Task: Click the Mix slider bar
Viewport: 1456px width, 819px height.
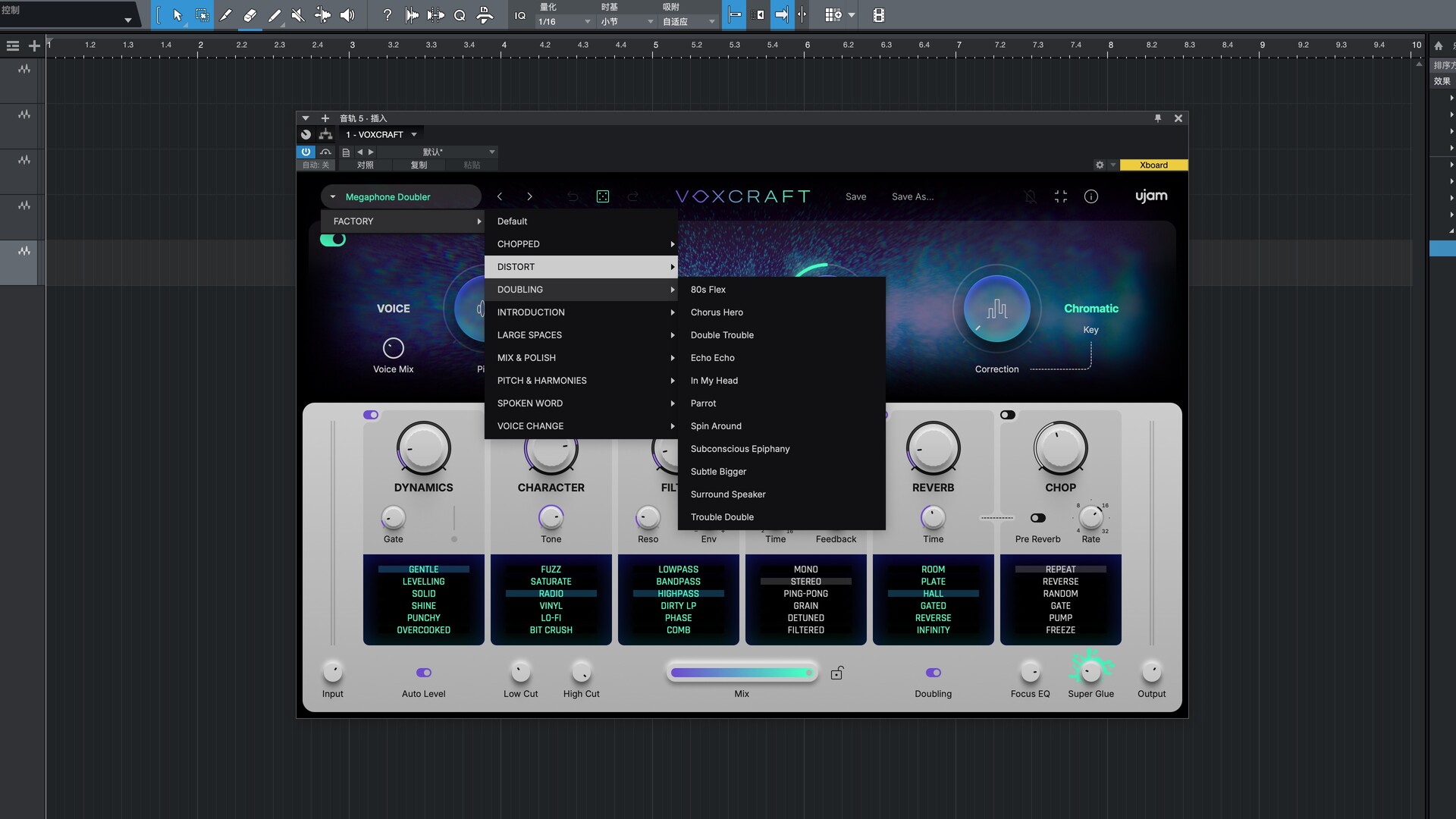Action: point(742,673)
